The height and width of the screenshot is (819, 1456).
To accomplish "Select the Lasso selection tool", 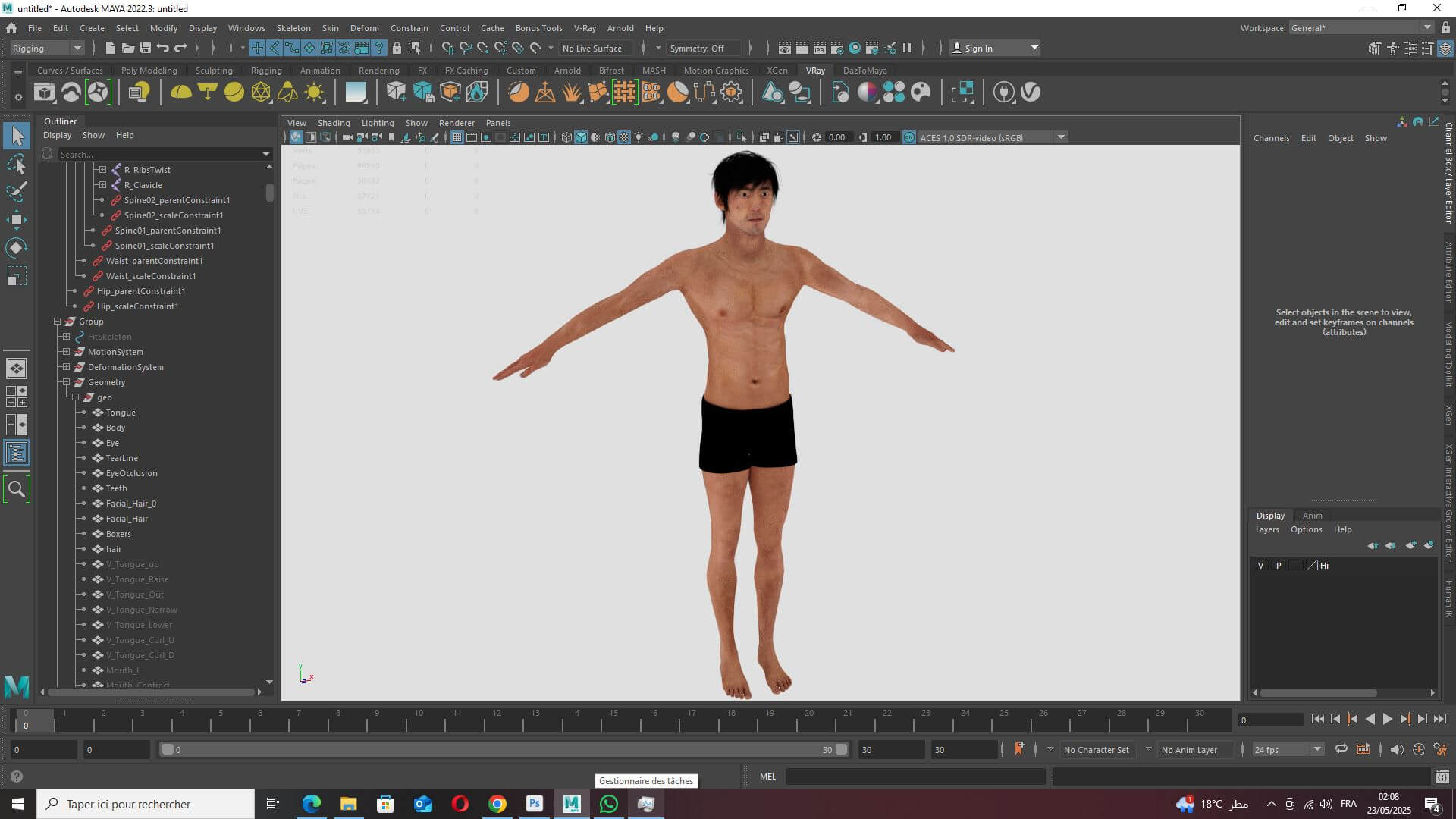I will click(16, 164).
